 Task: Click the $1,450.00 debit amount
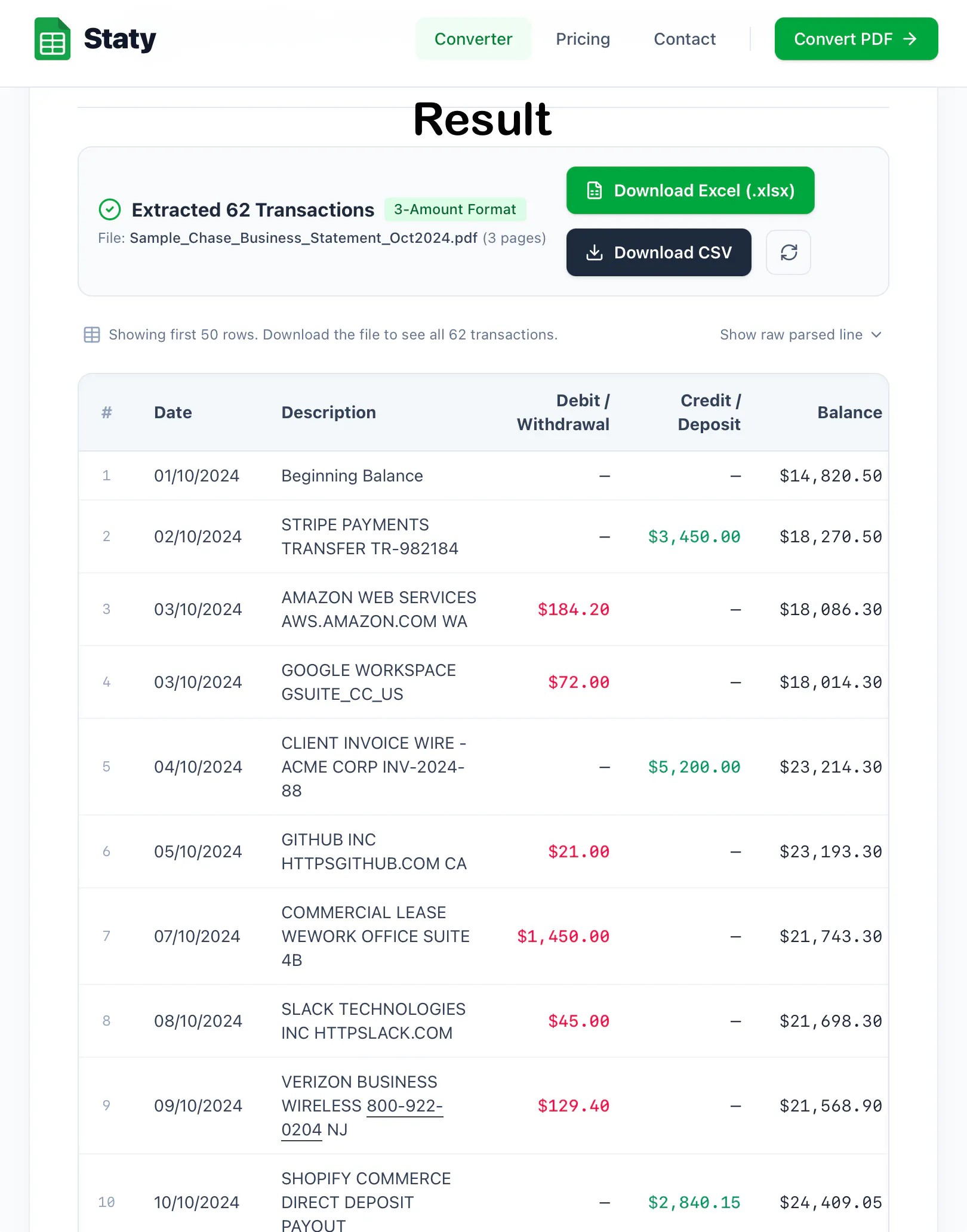pyautogui.click(x=563, y=936)
